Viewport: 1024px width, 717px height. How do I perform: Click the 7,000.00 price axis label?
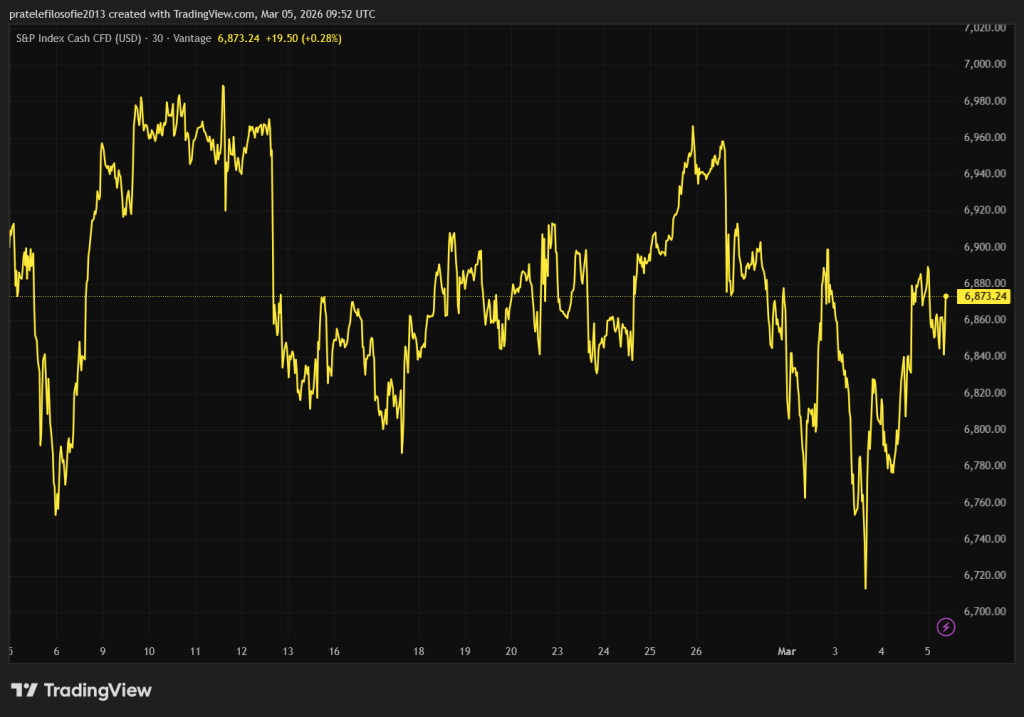point(984,64)
